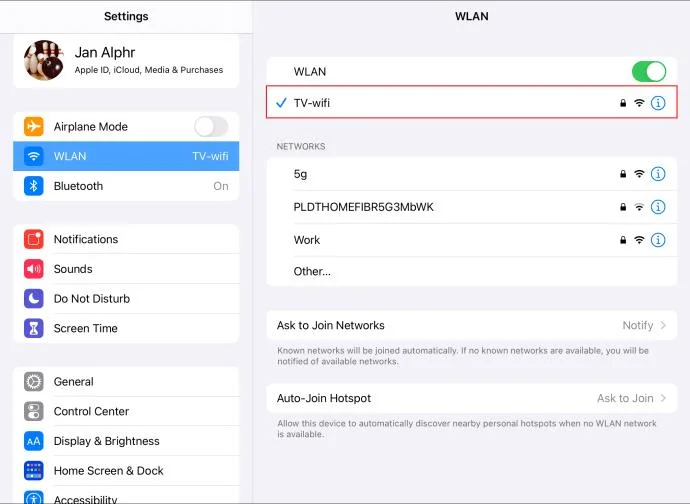Open Sounds settings

click(126, 269)
